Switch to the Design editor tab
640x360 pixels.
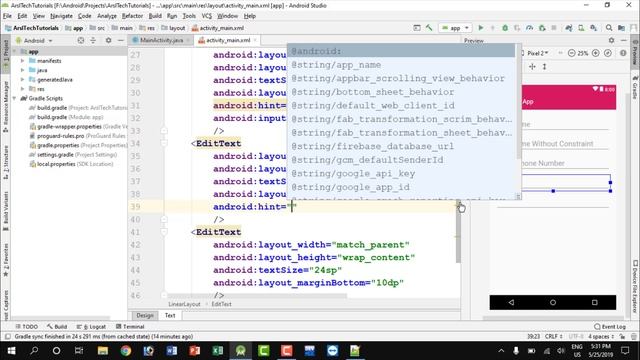[x=145, y=315]
